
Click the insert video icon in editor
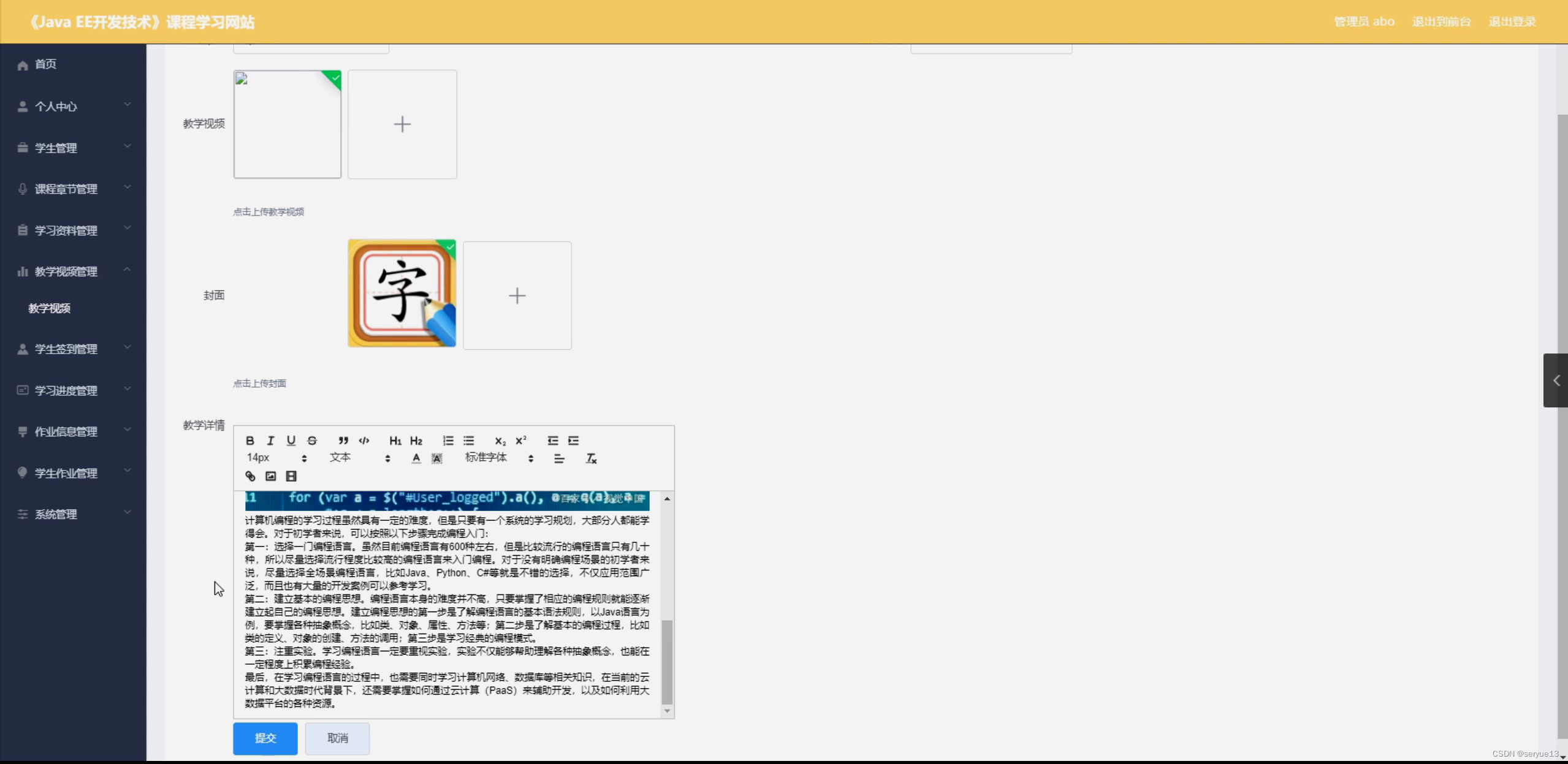[291, 476]
